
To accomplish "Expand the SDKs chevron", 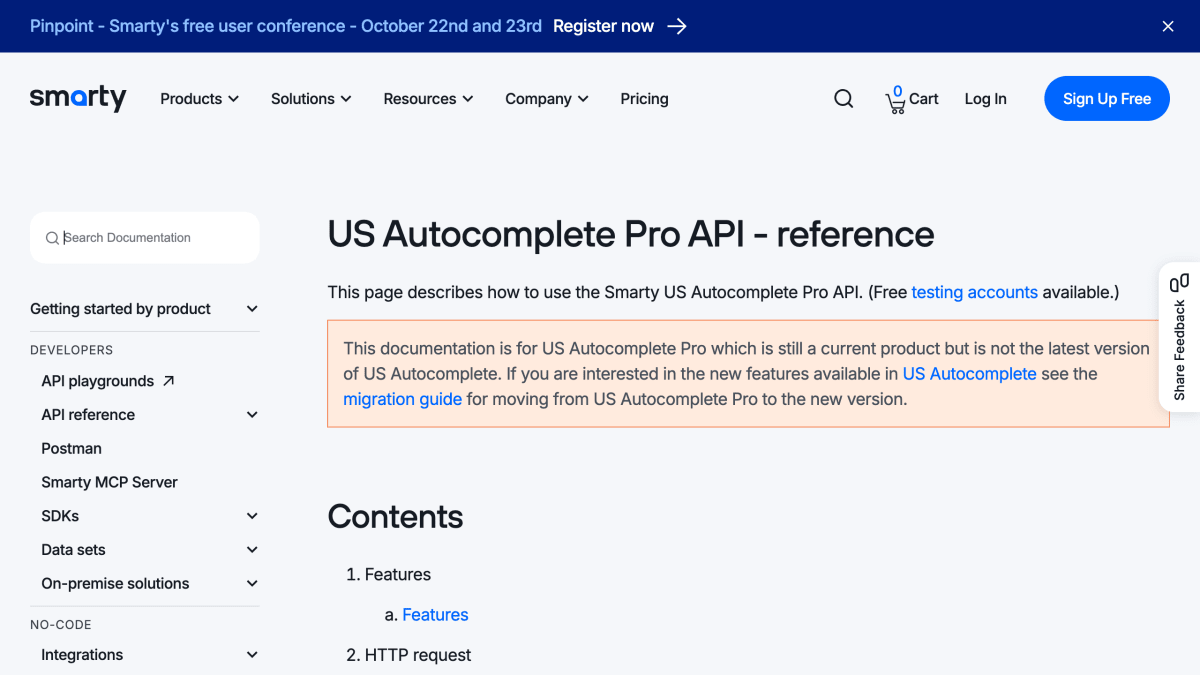I will (252, 516).
